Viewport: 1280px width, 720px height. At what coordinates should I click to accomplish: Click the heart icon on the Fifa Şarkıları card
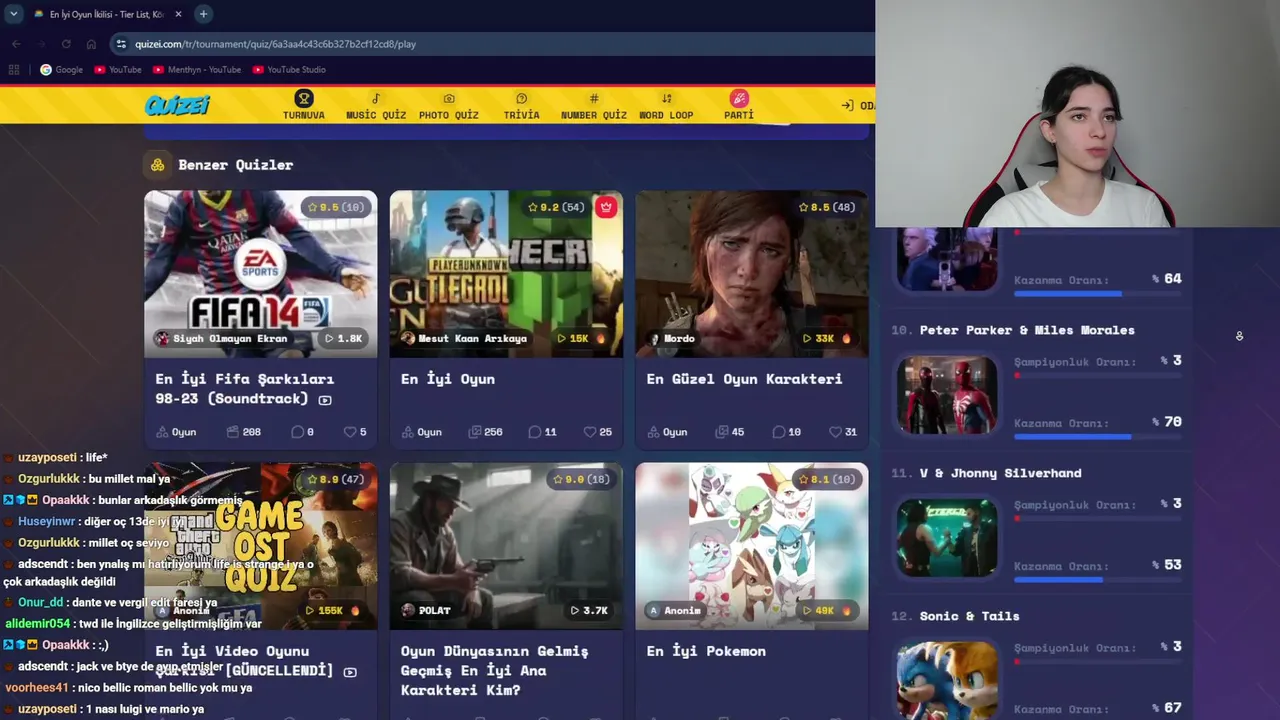(350, 432)
